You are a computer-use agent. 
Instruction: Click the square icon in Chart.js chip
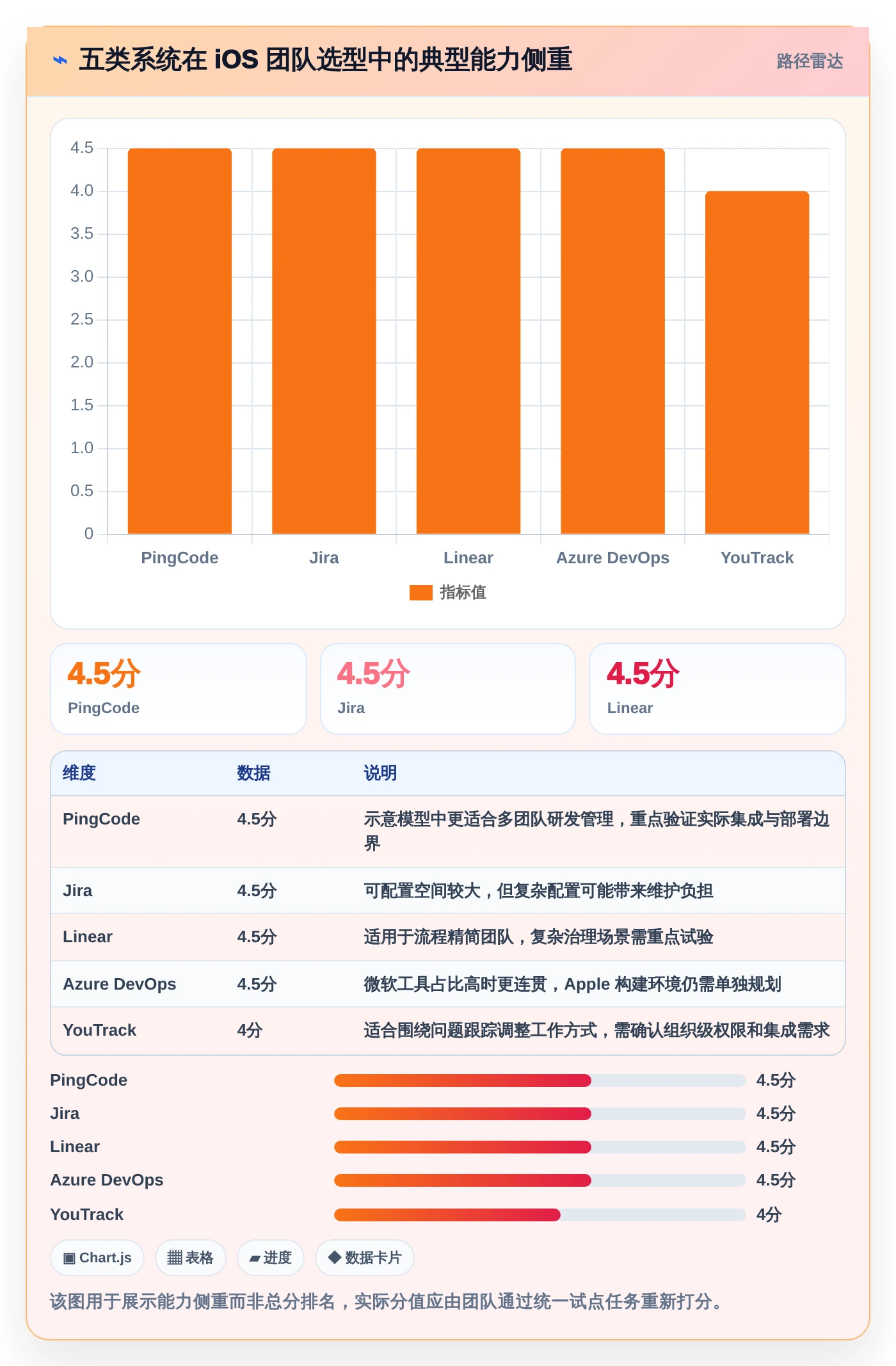(x=69, y=1258)
